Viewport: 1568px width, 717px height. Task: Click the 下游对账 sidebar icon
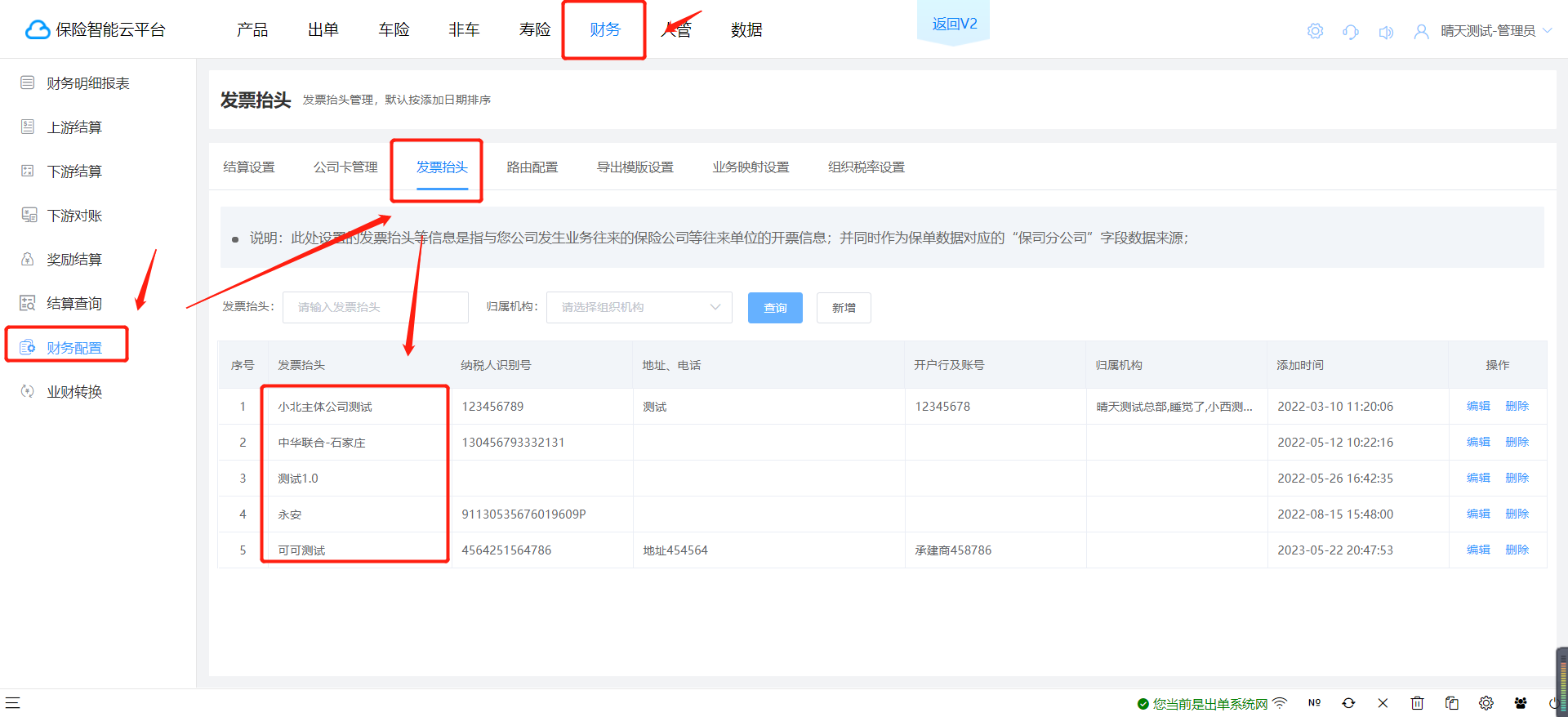29,215
